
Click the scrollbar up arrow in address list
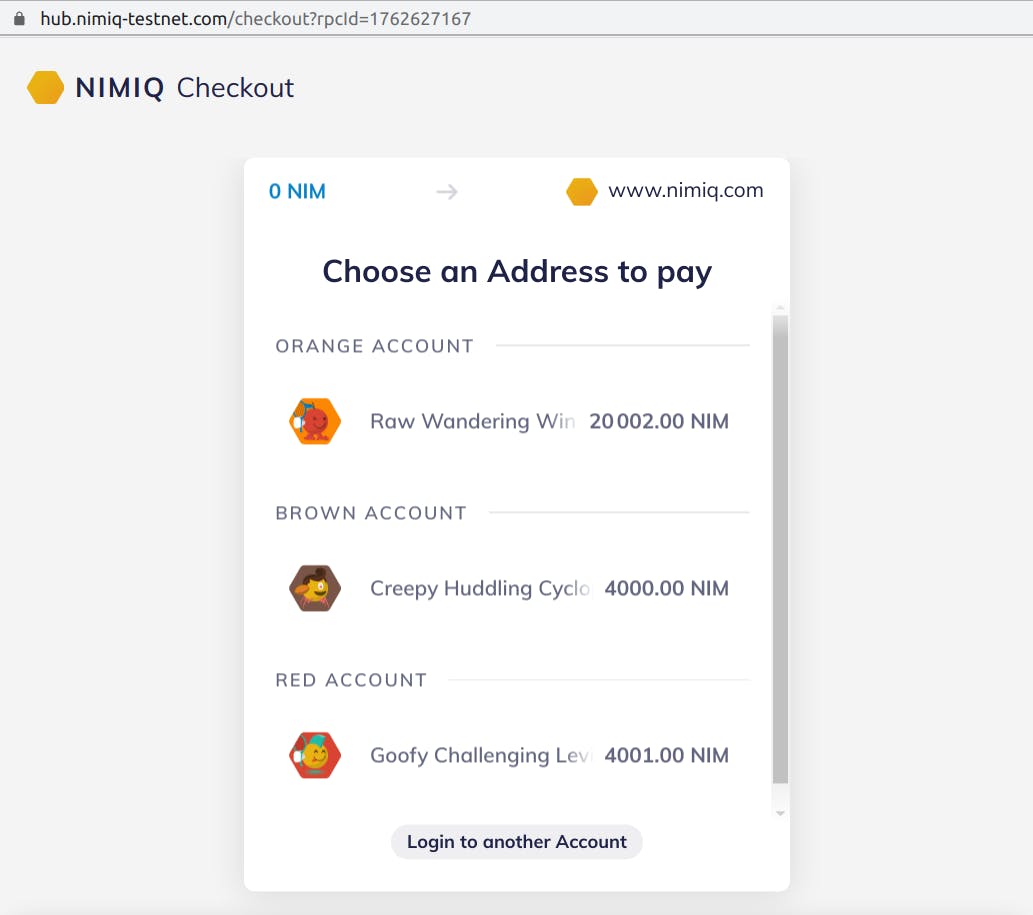pos(781,309)
